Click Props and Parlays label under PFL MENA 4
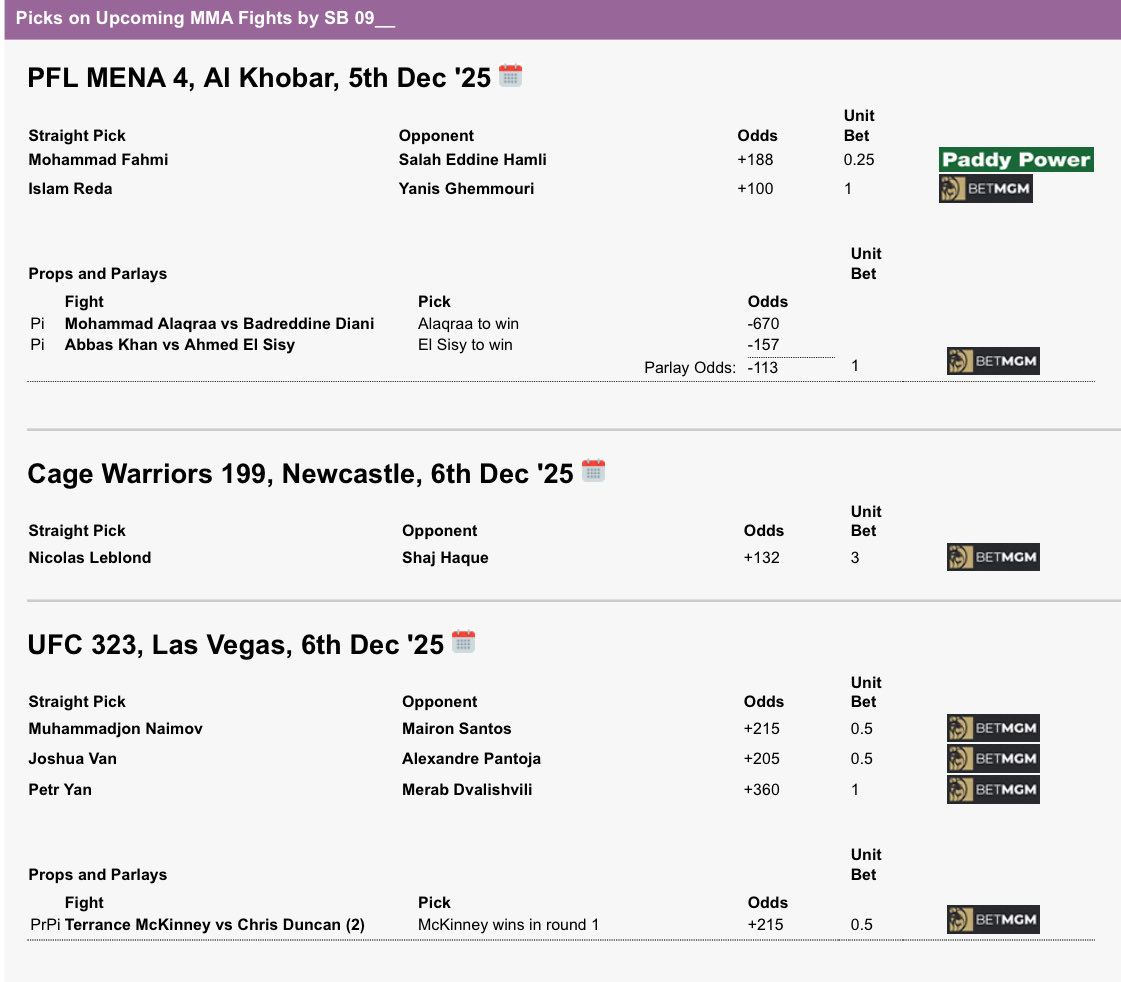This screenshot has height=982, width=1121. tap(97, 274)
